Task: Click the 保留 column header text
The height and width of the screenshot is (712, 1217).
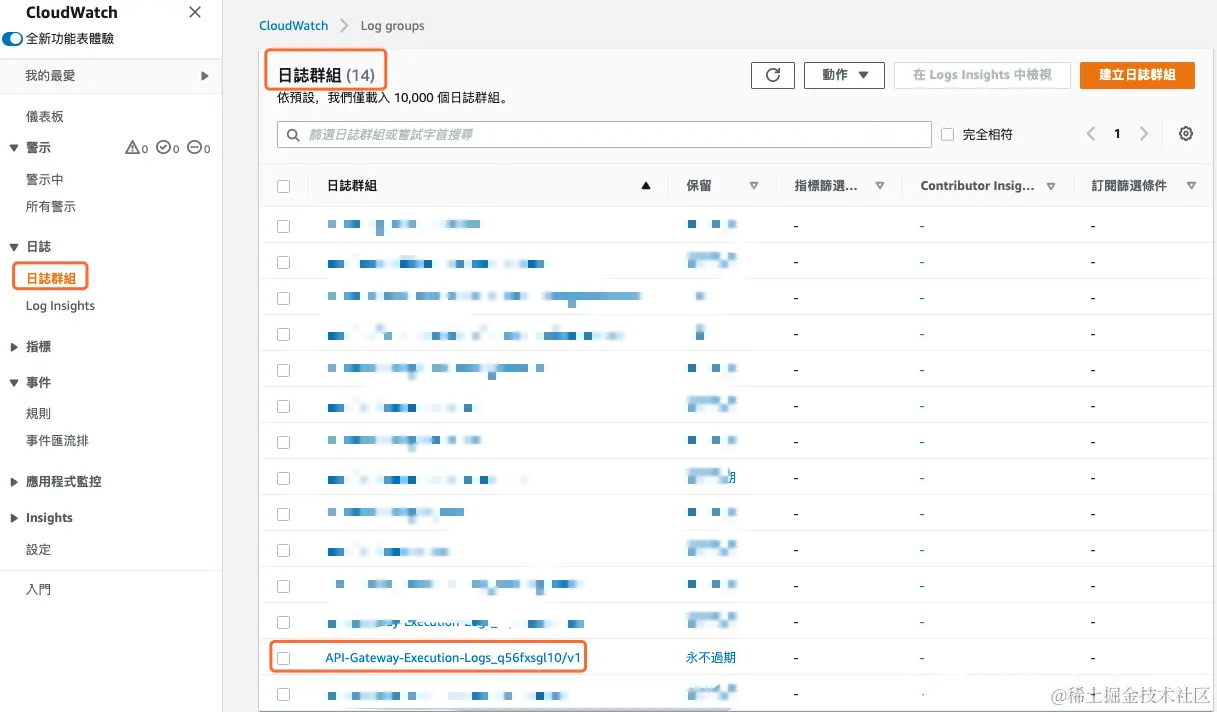Action: tap(699, 186)
